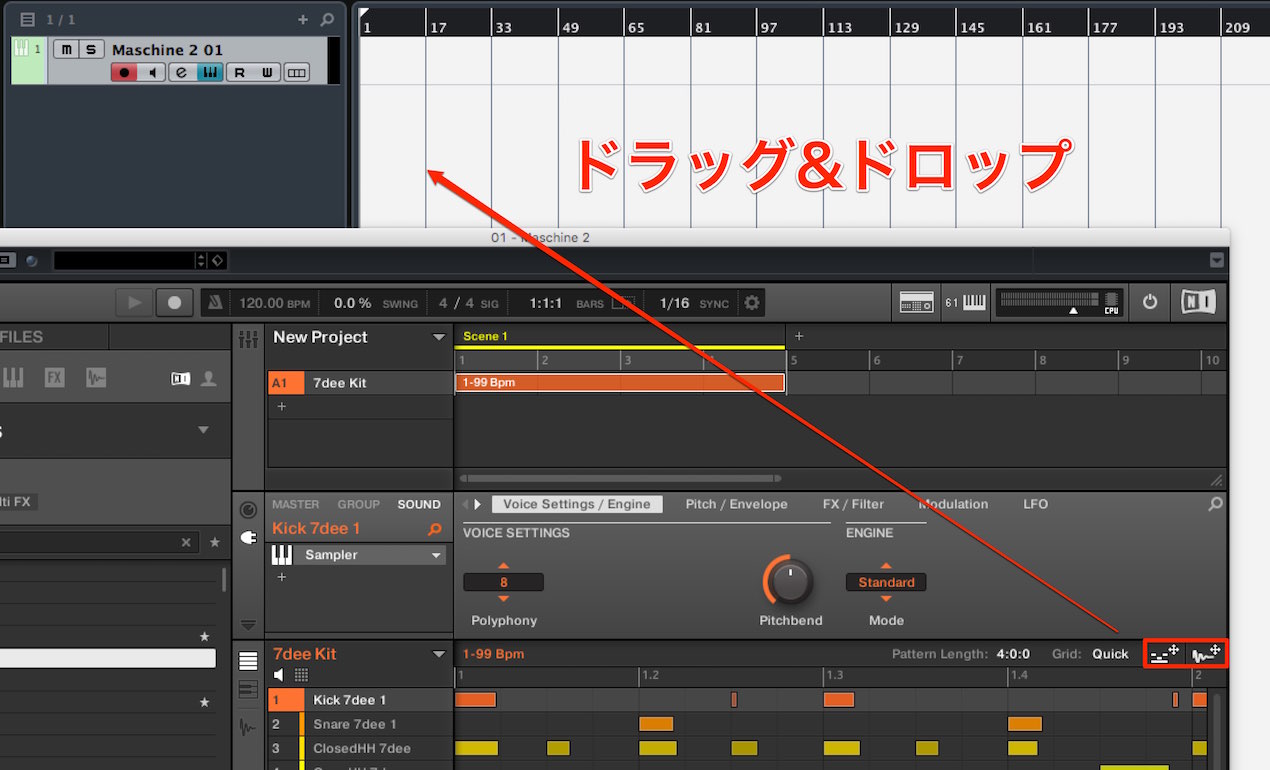Enable record on Maschine 2 01 track
This screenshot has height=770, width=1270.
124,72
